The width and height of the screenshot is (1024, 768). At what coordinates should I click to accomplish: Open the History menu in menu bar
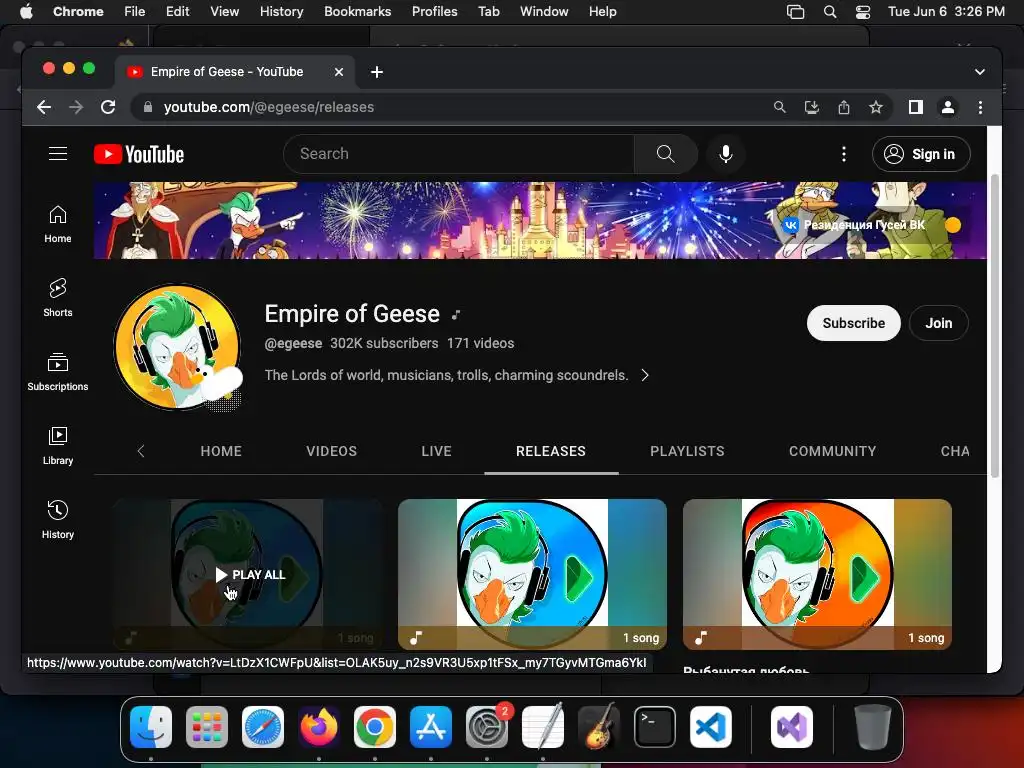click(281, 12)
